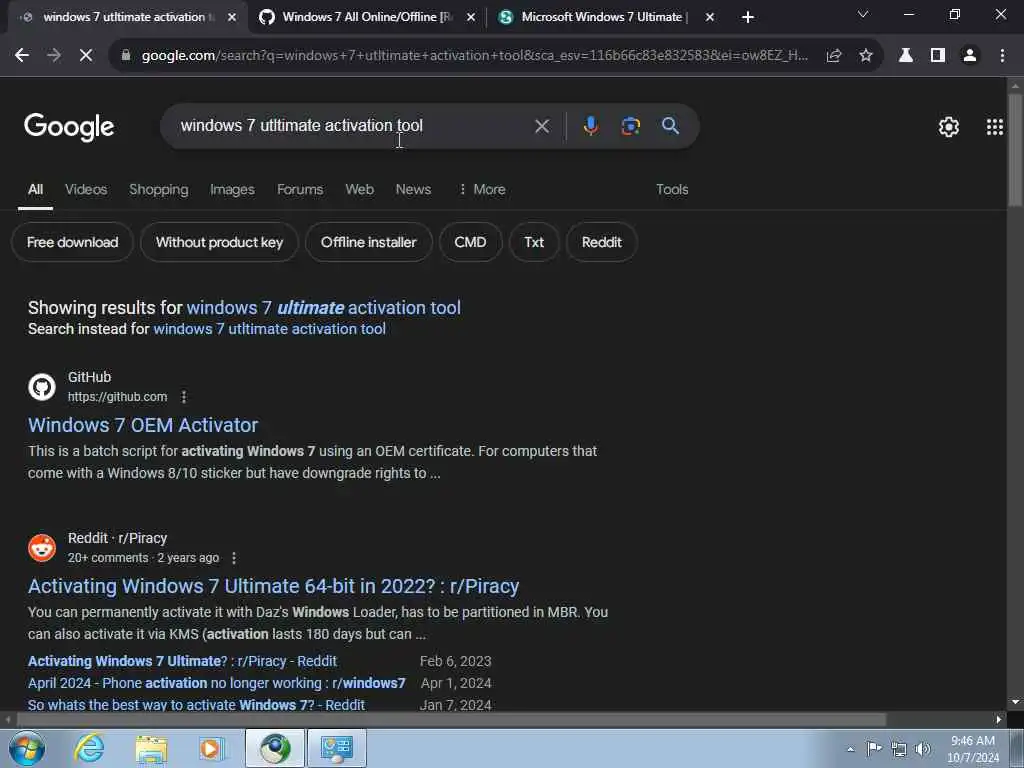
Task: Click the Reddit result favicon
Action: tap(42, 548)
